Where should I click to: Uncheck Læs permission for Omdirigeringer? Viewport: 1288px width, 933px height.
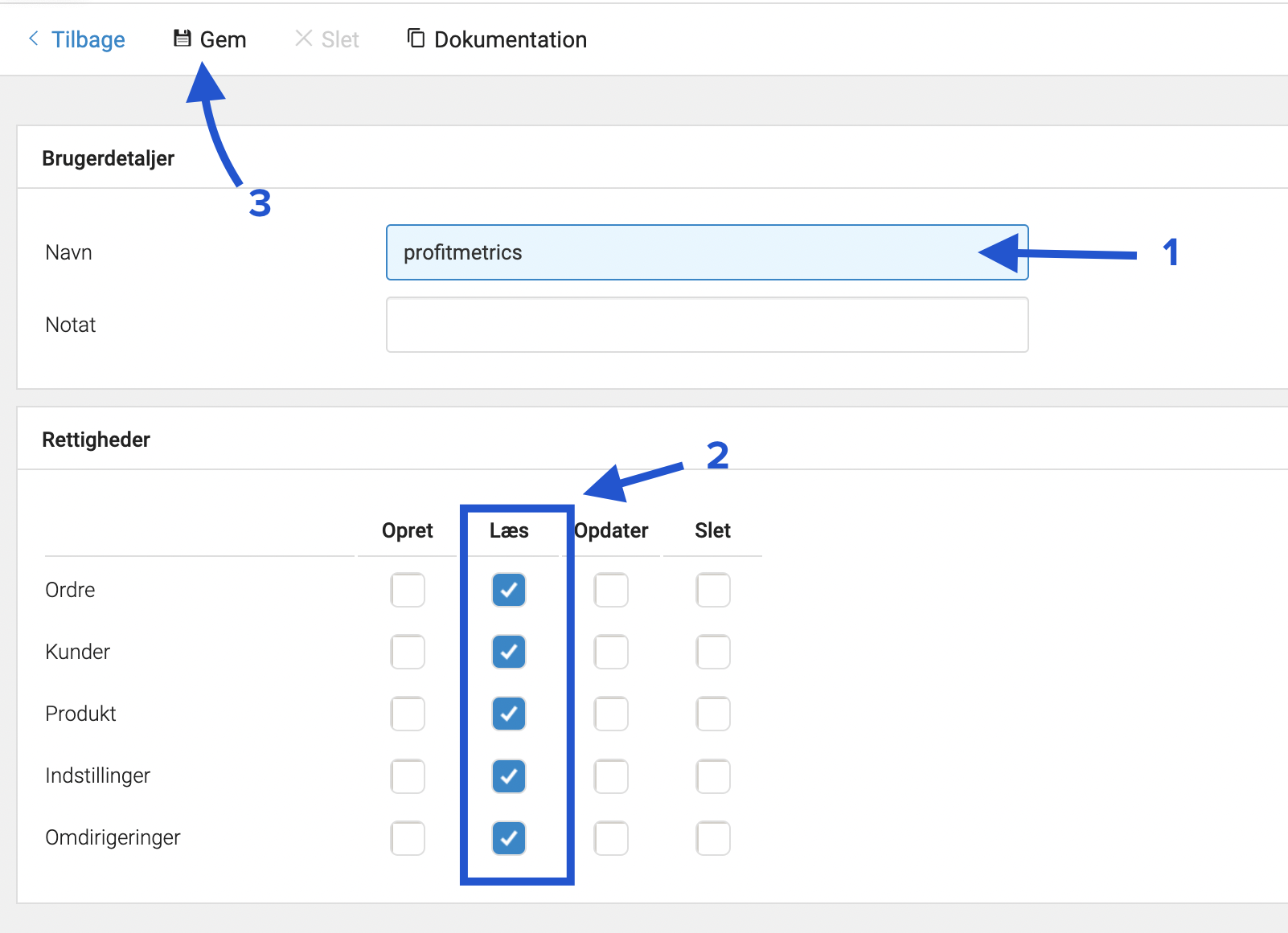[x=509, y=838]
